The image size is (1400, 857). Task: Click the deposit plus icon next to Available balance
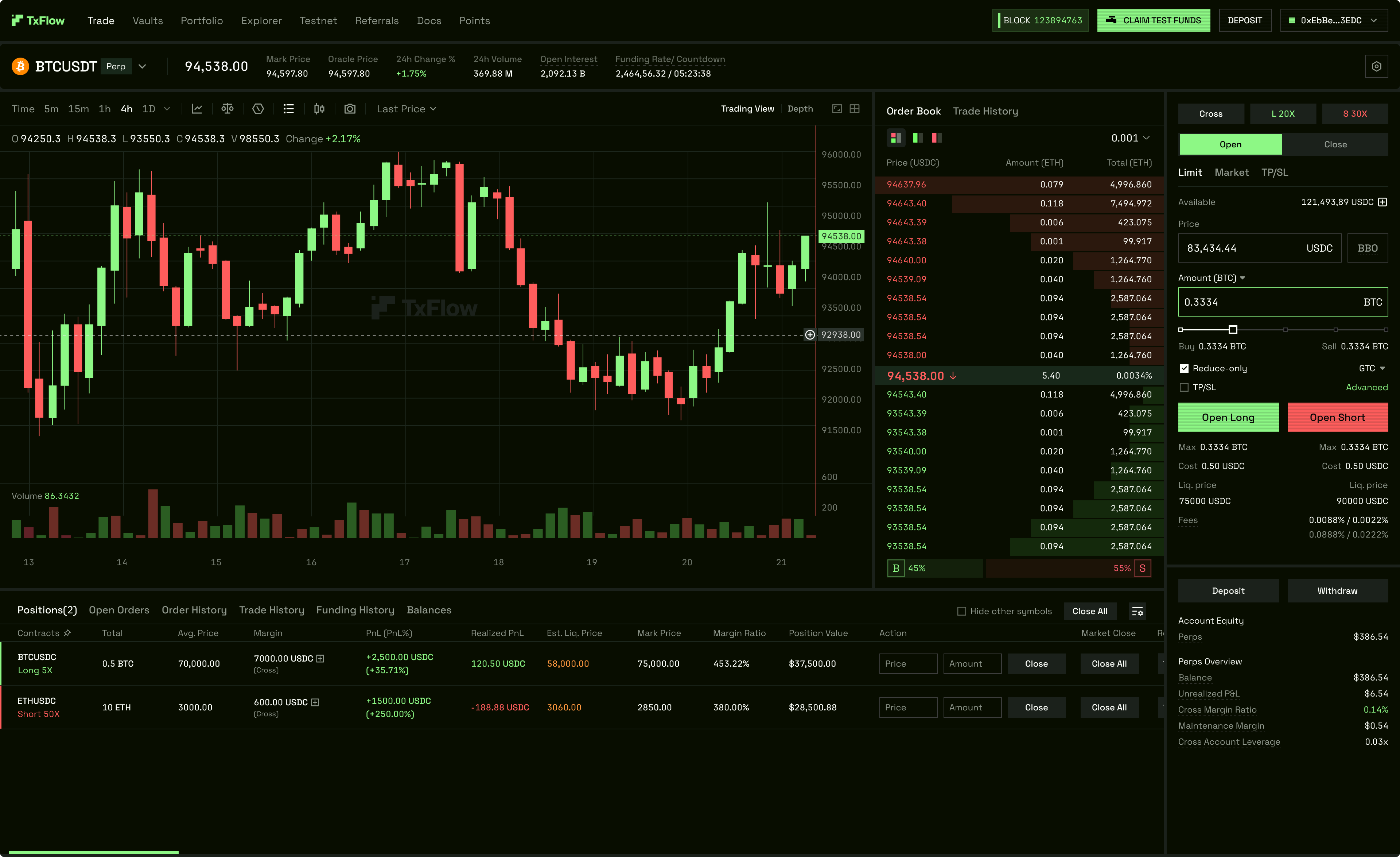1383,202
